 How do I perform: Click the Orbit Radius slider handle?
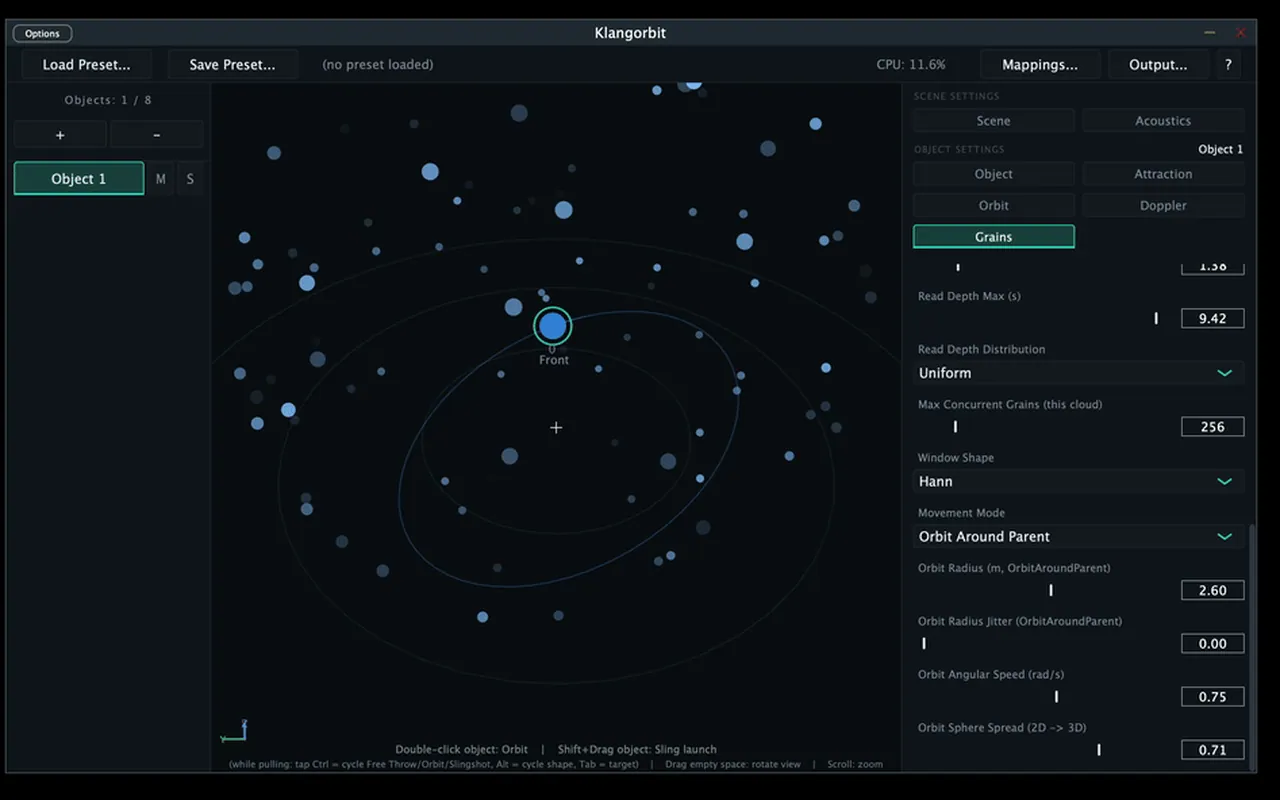tap(1051, 590)
